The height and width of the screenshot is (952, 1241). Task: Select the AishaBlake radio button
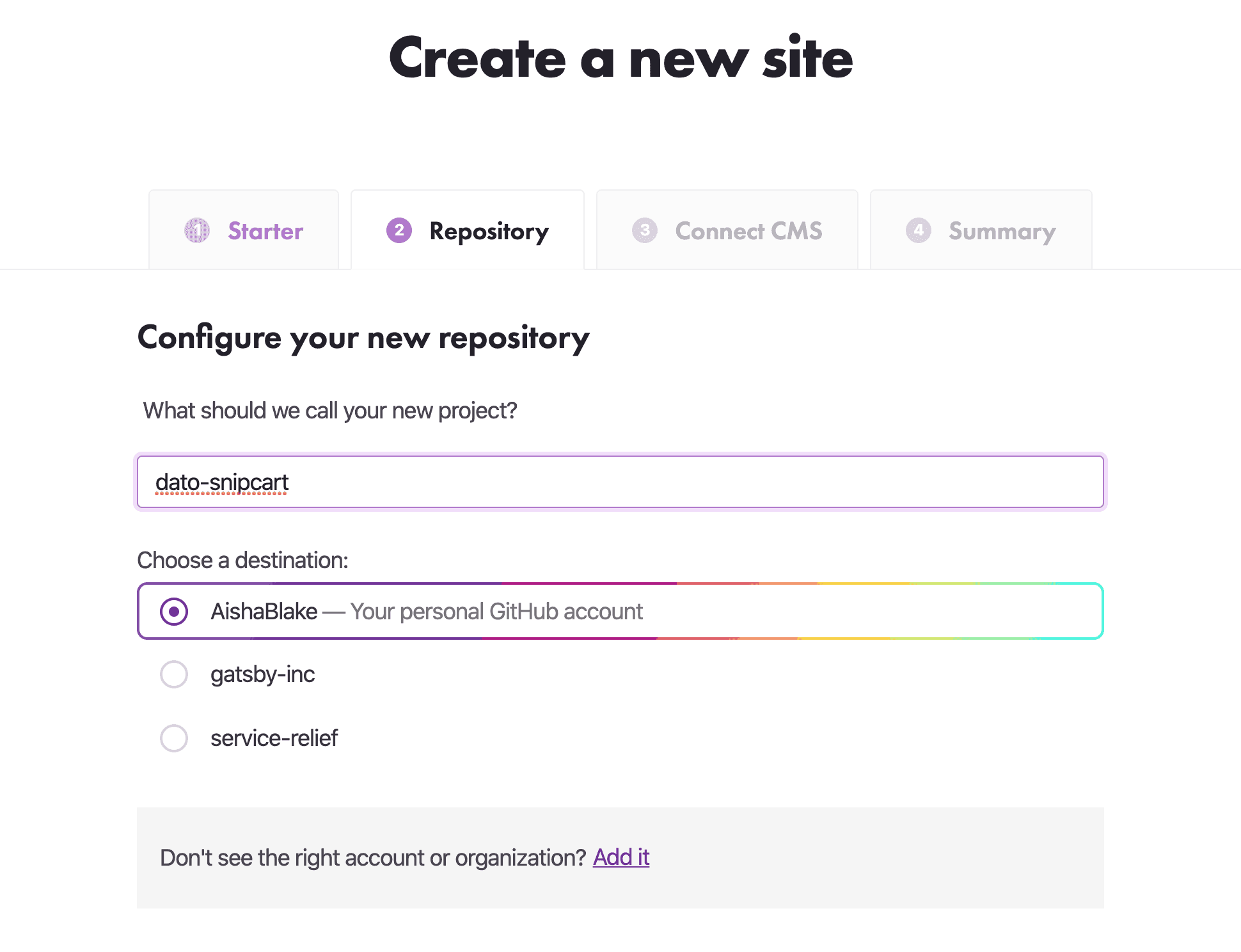[x=174, y=611]
